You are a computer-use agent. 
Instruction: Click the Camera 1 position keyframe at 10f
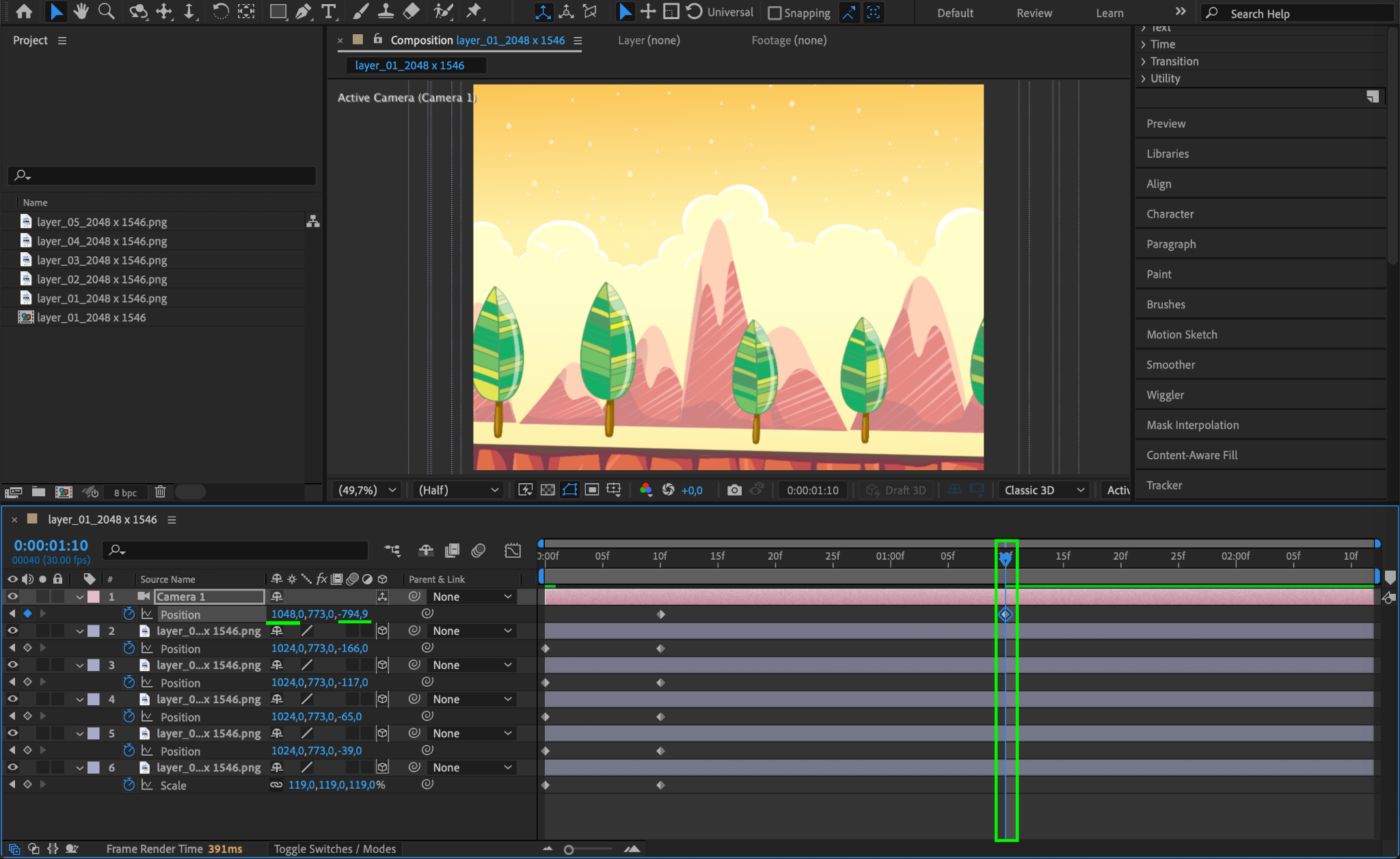pos(660,614)
